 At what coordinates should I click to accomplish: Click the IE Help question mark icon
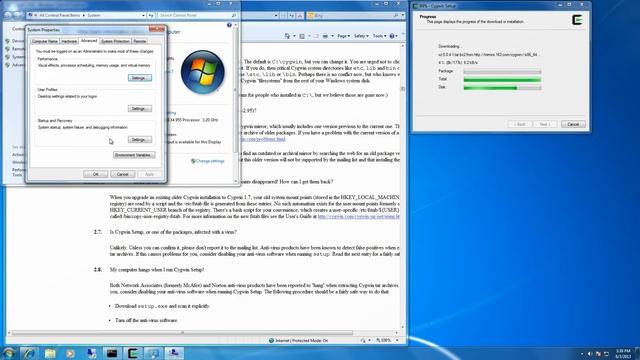pos(392,36)
